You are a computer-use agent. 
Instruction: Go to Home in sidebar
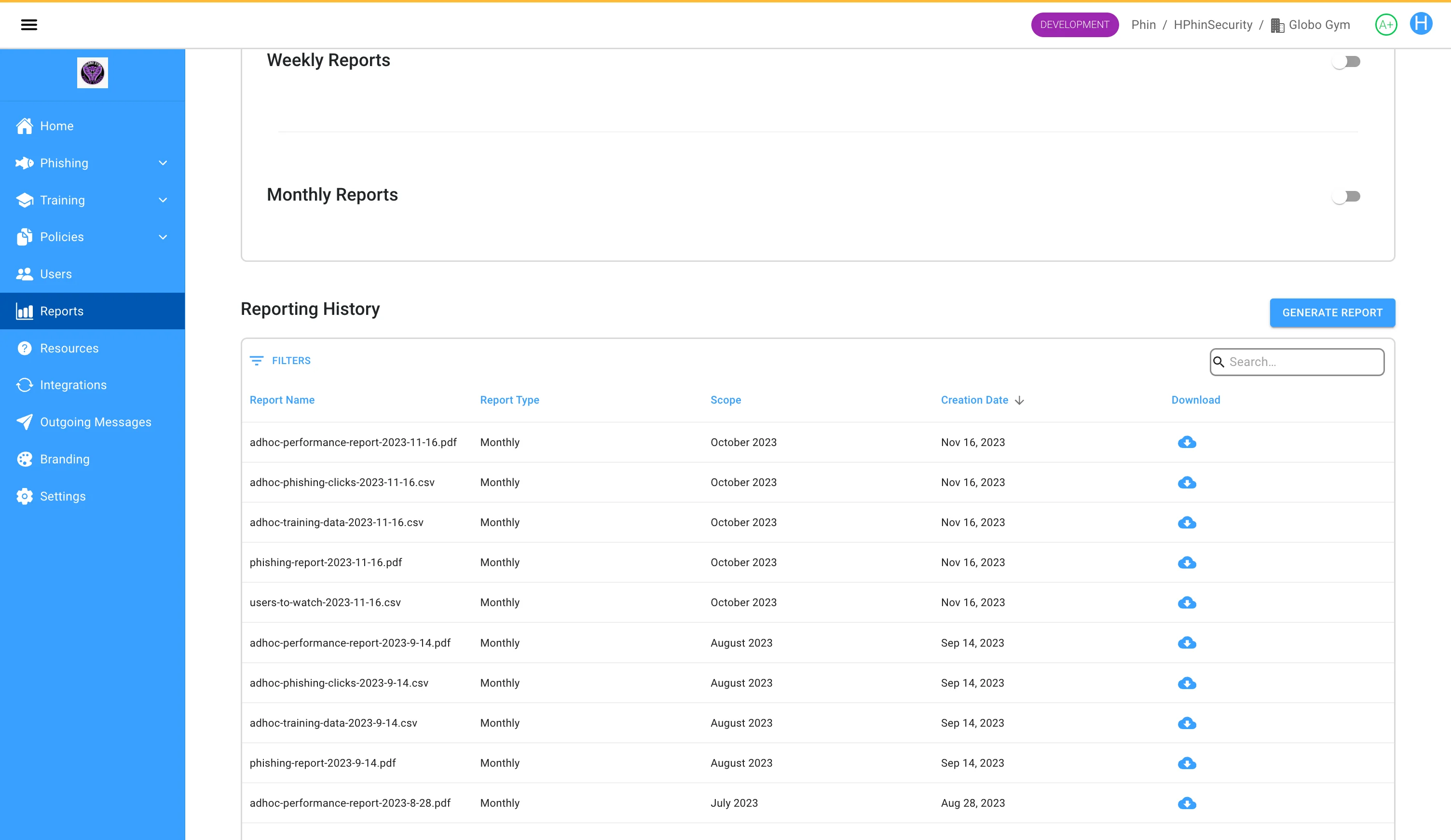93,126
